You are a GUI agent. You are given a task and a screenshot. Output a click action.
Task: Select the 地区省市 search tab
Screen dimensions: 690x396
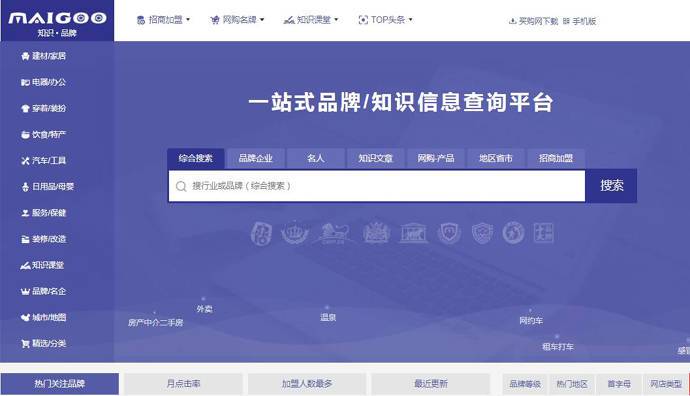tap(496, 158)
